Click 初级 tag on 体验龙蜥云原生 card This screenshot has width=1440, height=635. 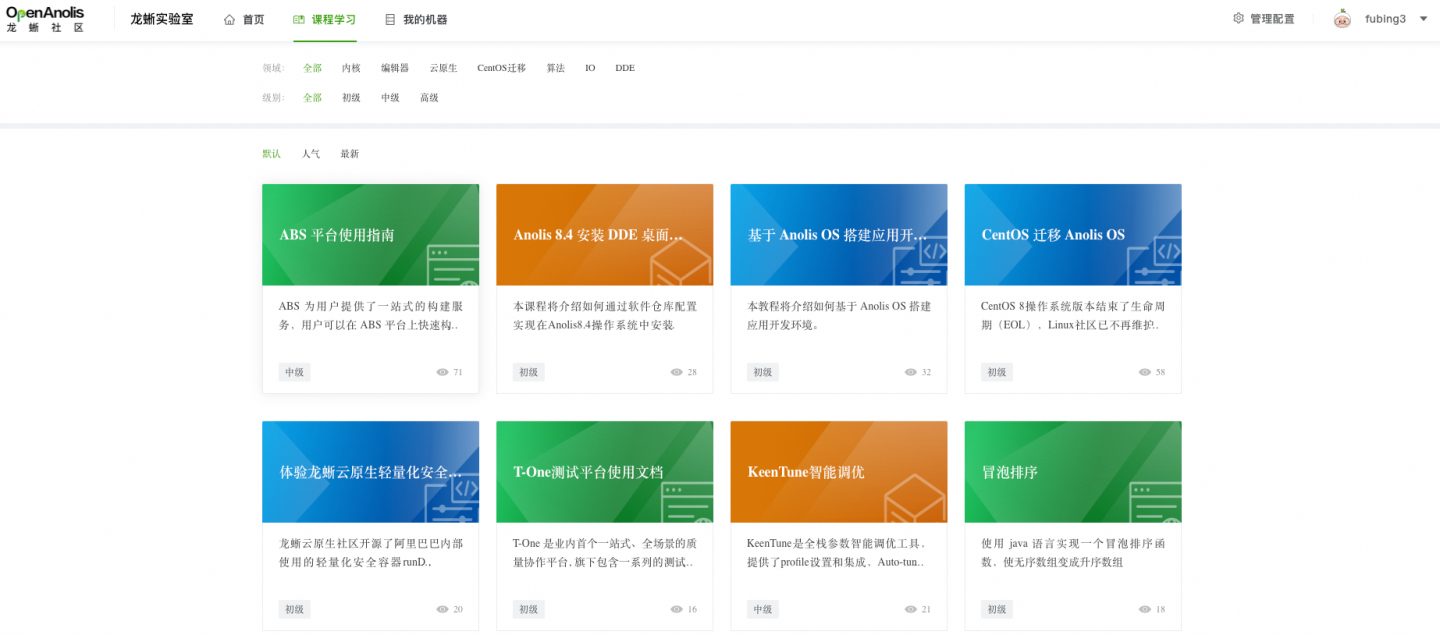point(294,609)
